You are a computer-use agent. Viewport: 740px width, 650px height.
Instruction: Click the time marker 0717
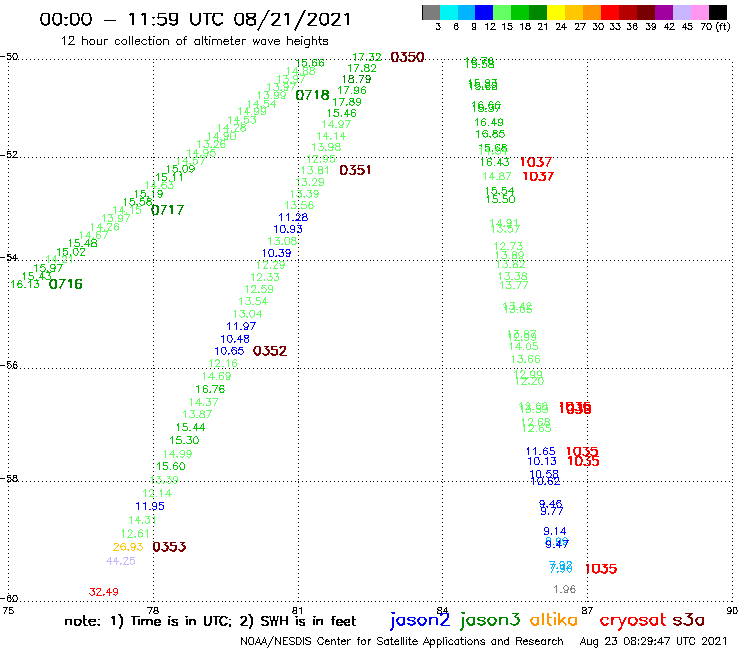(x=168, y=210)
